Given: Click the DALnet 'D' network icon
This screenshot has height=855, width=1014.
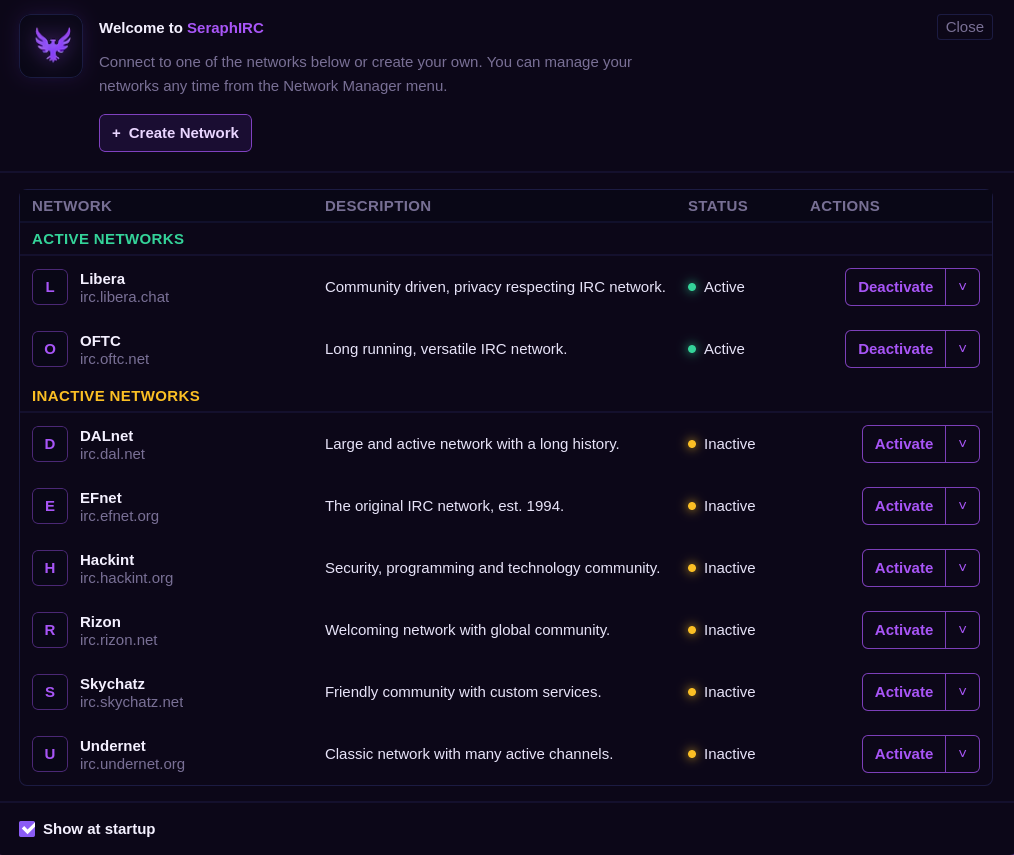Looking at the screenshot, I should 50,444.
